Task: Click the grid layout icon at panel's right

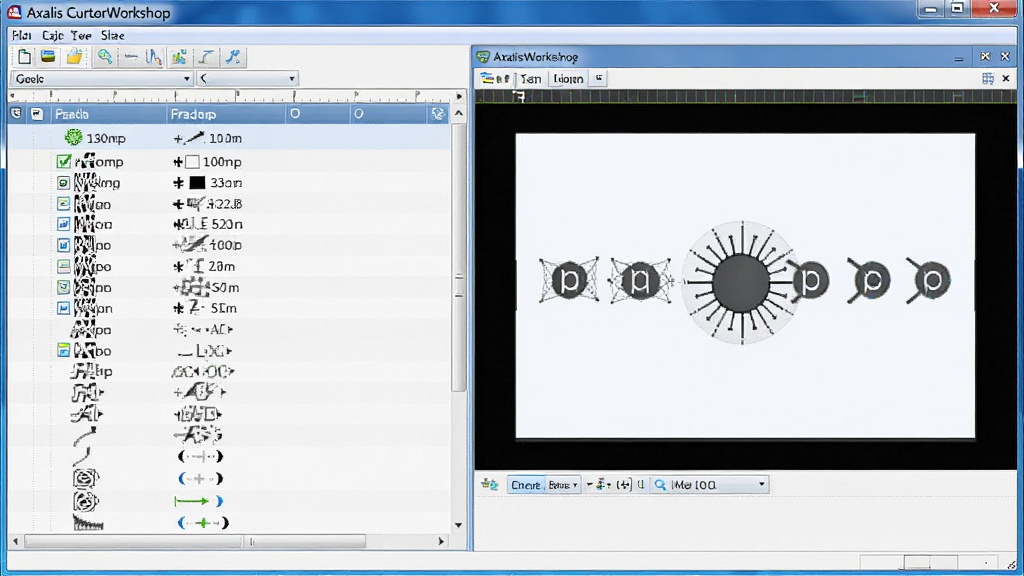Action: [987, 78]
